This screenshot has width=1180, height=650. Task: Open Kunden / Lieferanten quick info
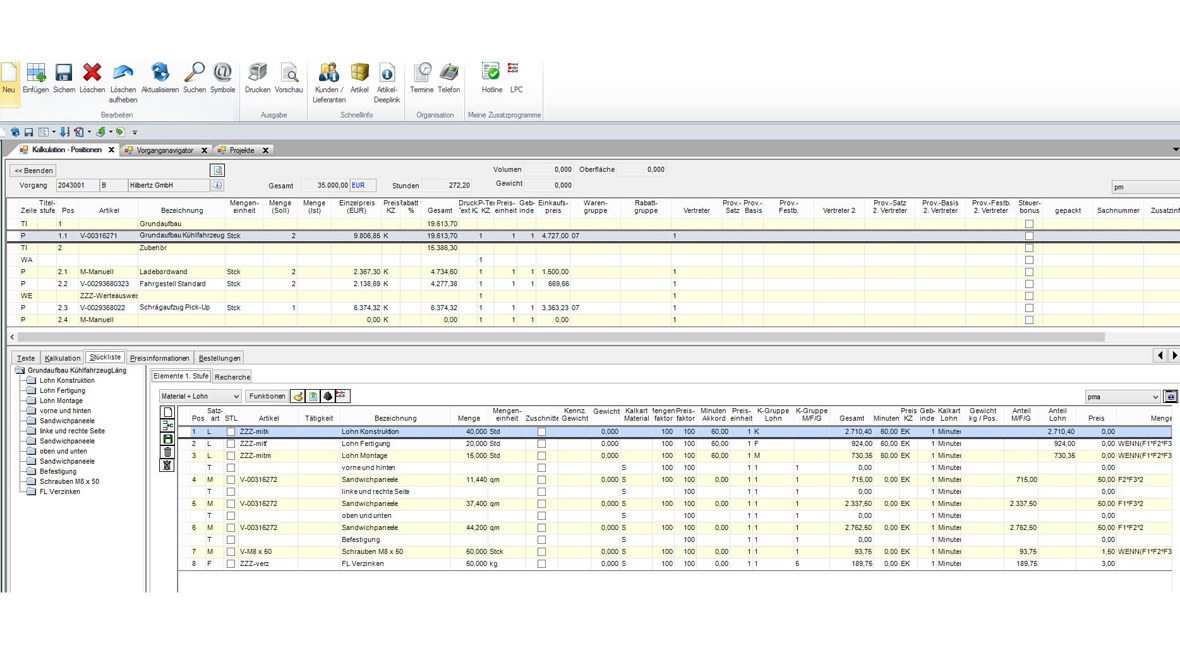(x=328, y=74)
